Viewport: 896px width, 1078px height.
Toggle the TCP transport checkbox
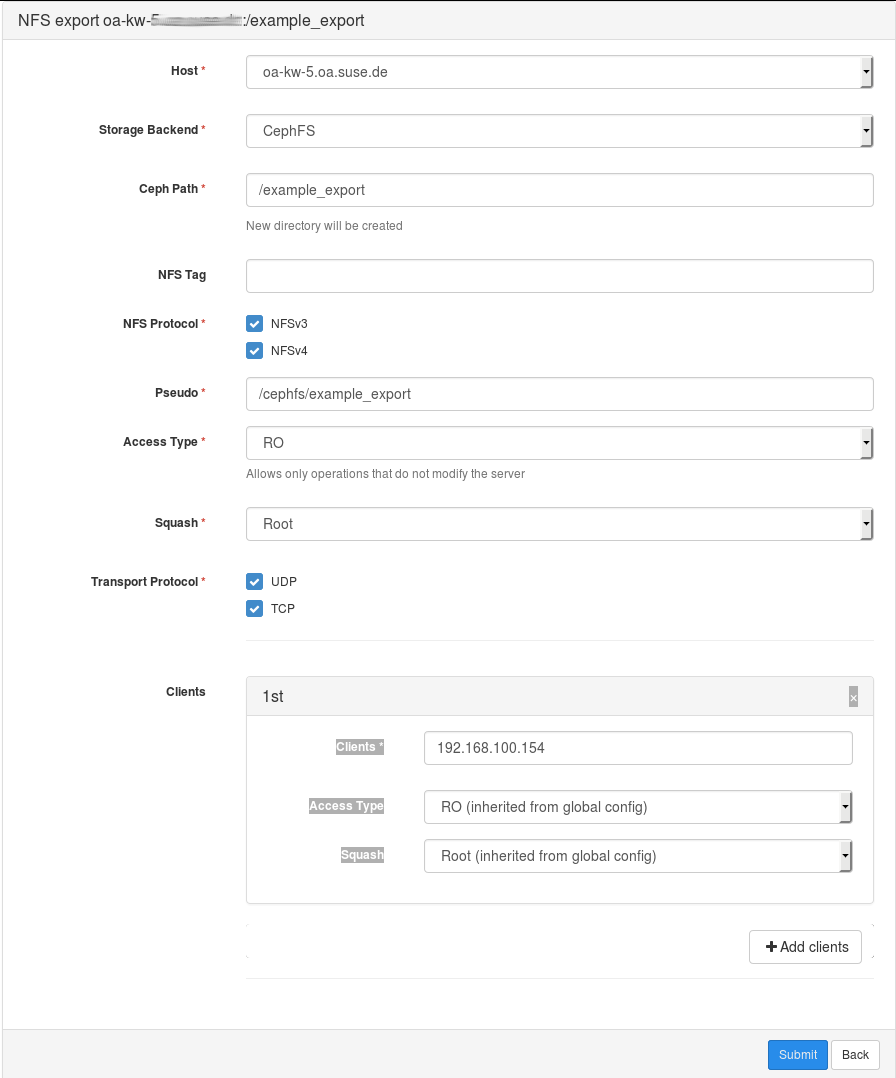click(x=254, y=609)
